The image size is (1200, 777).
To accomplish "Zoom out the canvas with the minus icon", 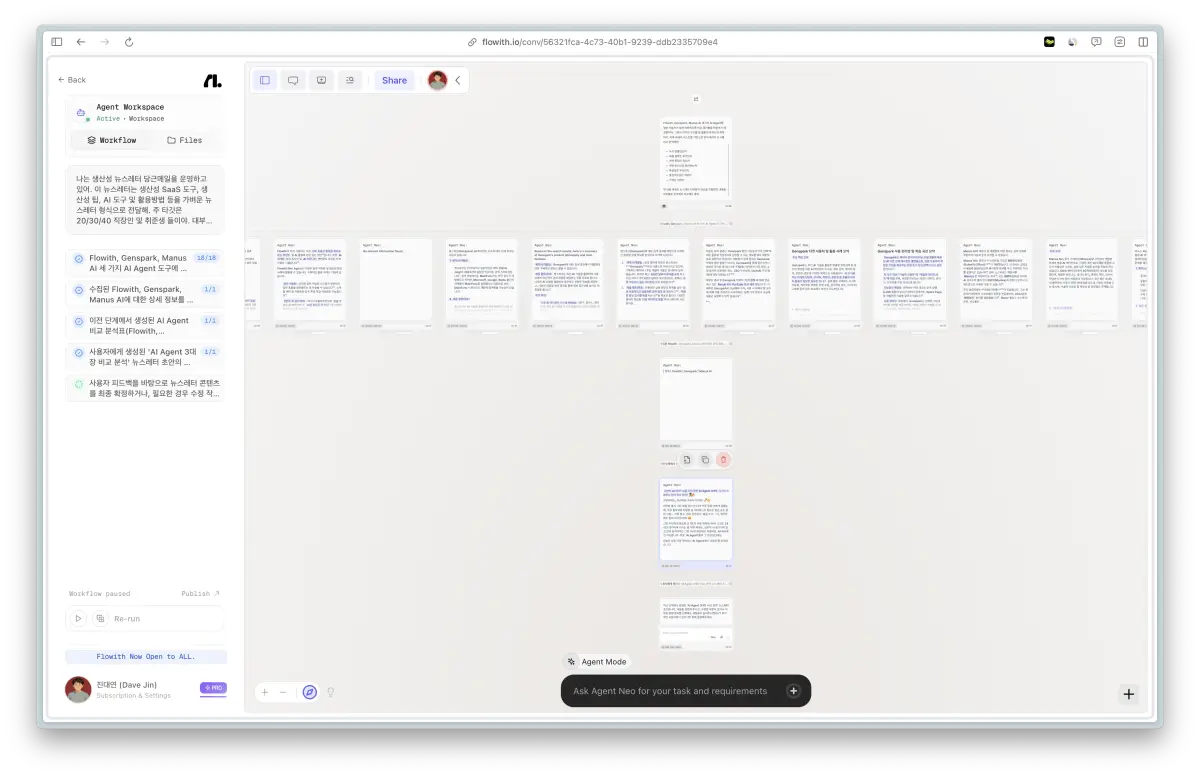I will (x=283, y=692).
